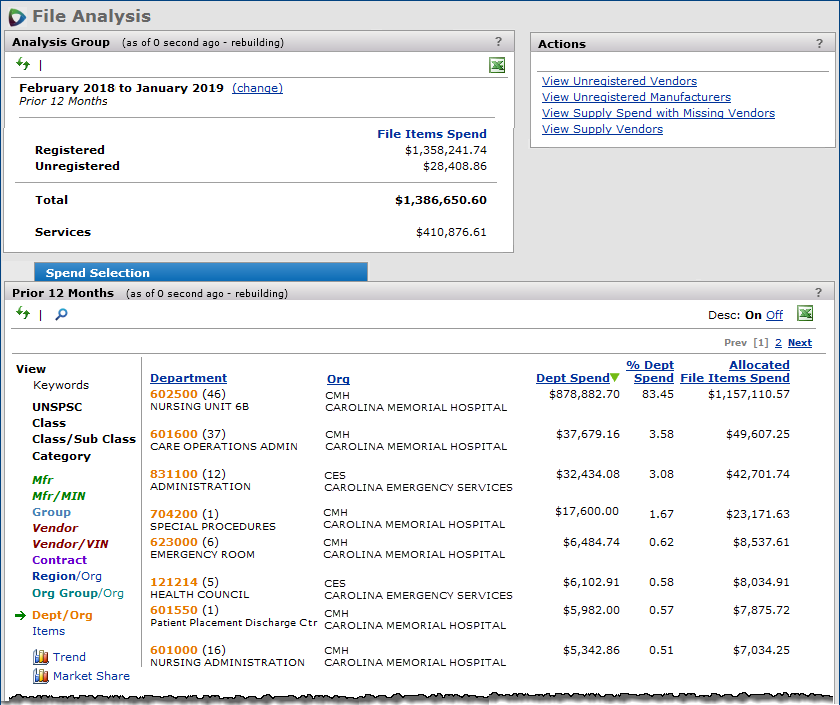
Task: Export Analysis Group to Excel
Action: [x=497, y=65]
